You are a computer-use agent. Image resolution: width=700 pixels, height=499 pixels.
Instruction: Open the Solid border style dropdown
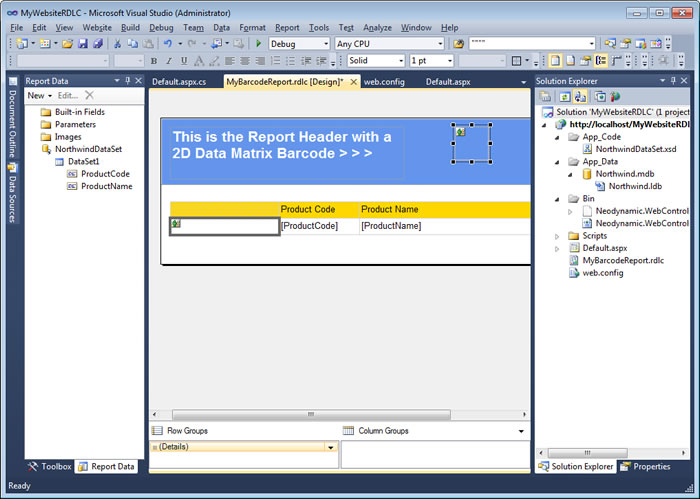coord(401,61)
